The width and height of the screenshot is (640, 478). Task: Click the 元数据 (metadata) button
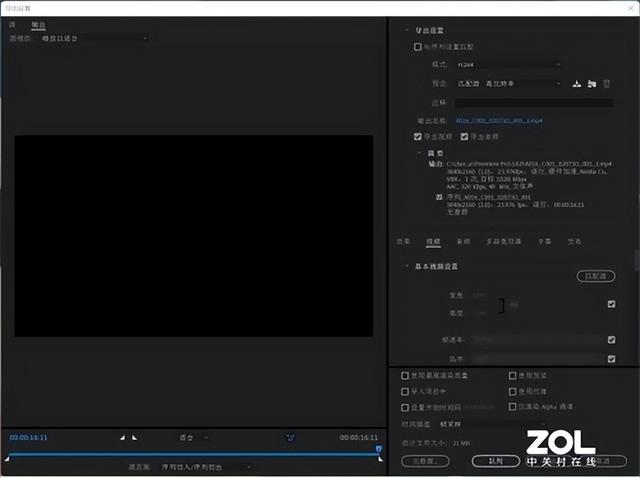(x=425, y=461)
